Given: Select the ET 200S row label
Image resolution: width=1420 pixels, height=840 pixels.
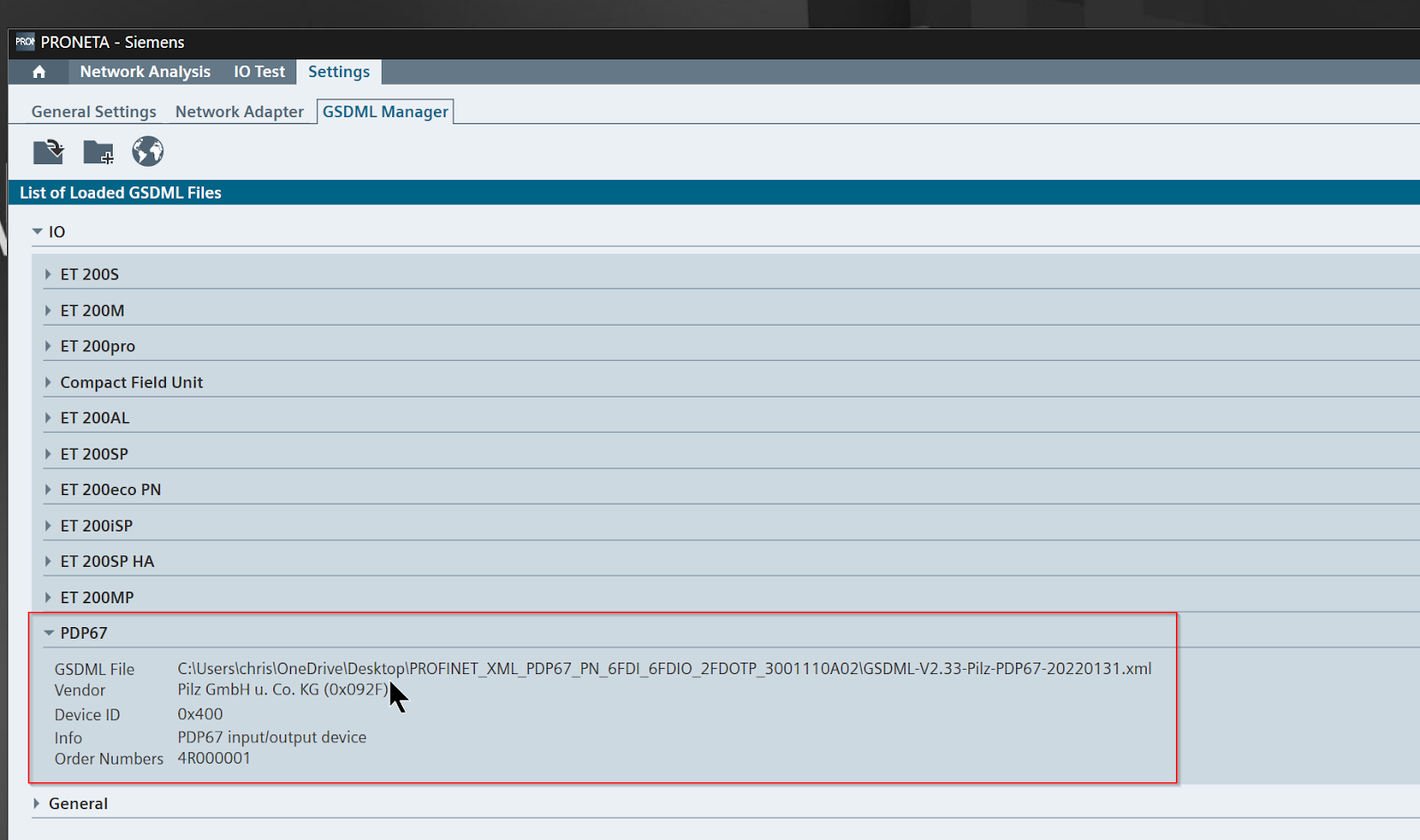Looking at the screenshot, I should [x=90, y=275].
